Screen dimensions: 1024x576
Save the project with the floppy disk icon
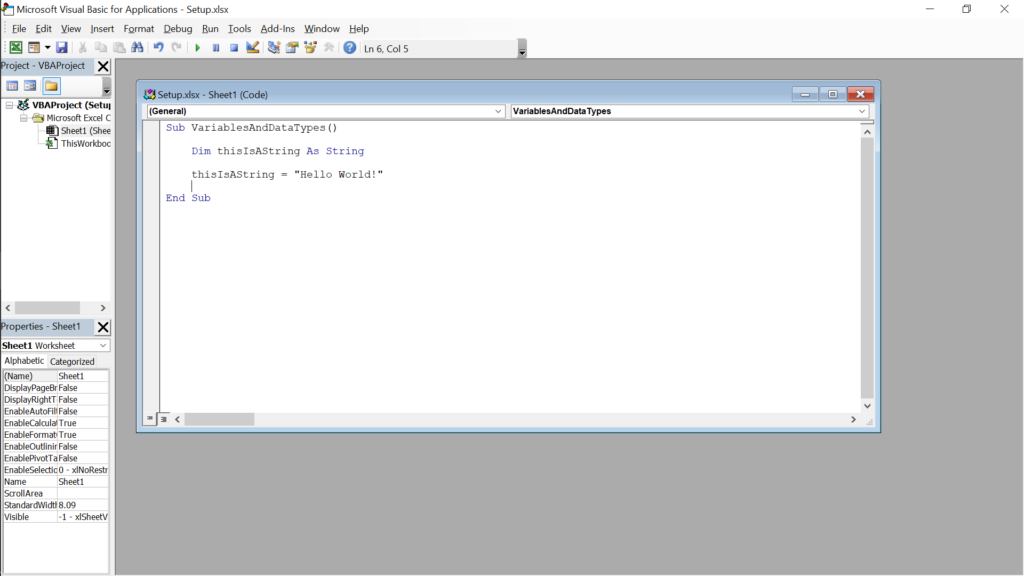tap(62, 48)
